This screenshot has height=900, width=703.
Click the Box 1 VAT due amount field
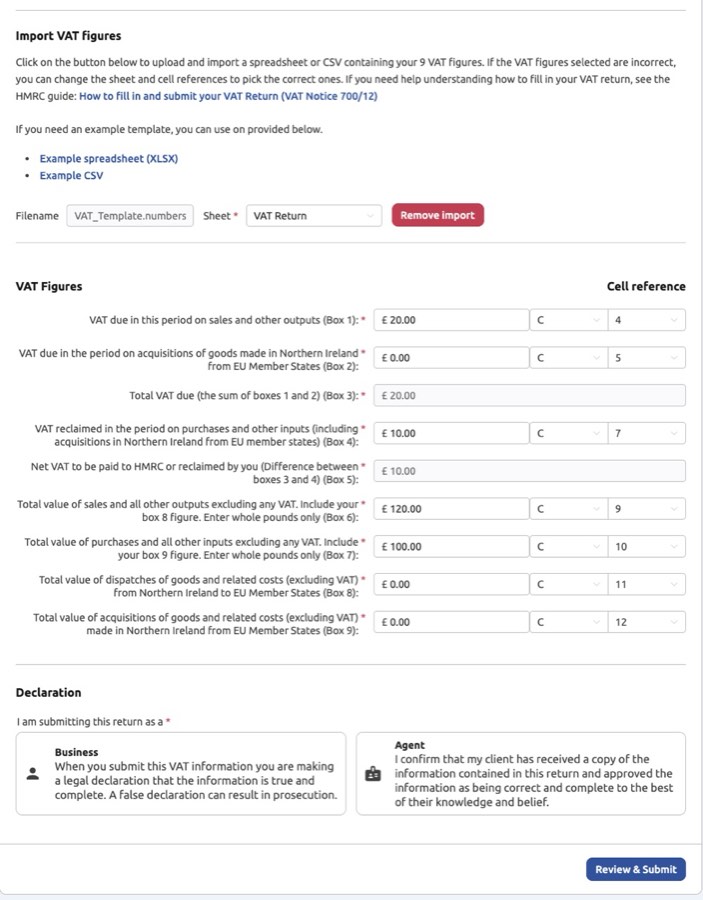pyautogui.click(x=450, y=319)
